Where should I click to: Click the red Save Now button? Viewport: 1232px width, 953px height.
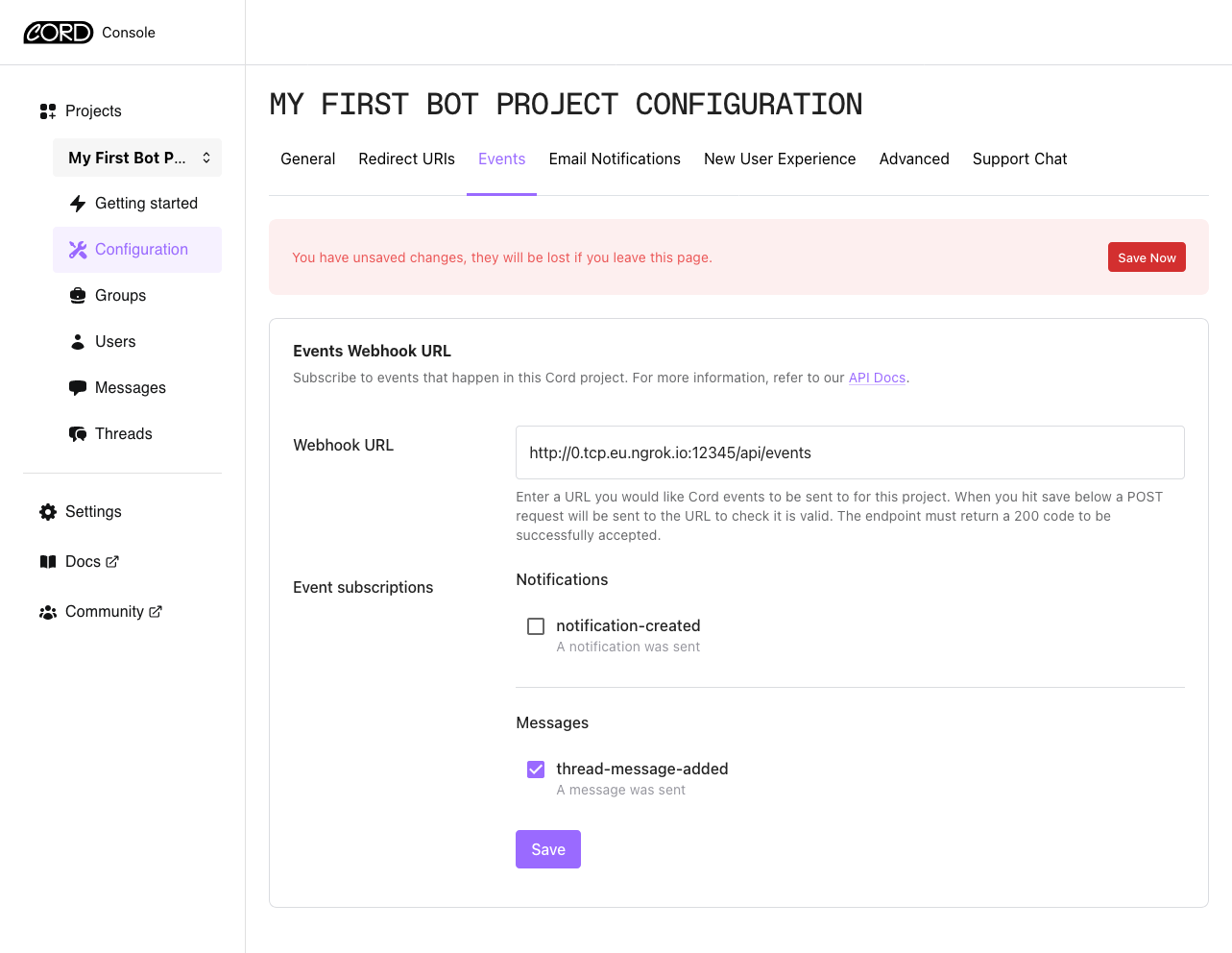point(1147,257)
